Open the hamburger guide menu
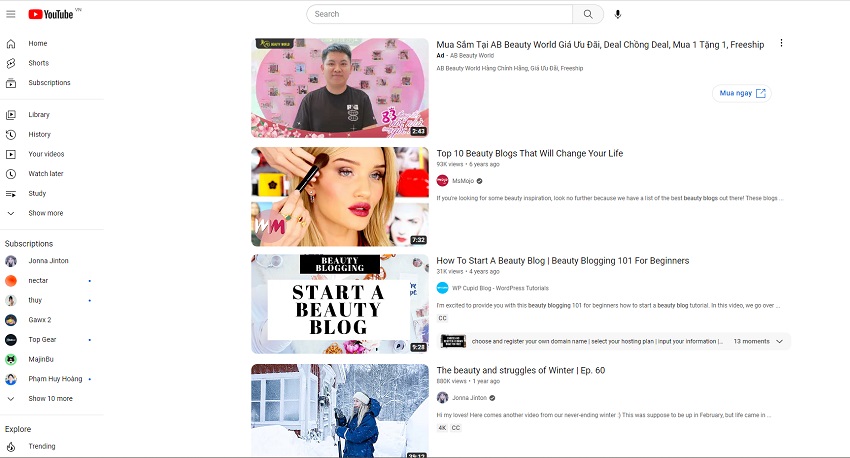This screenshot has height=458, width=850. coord(11,14)
